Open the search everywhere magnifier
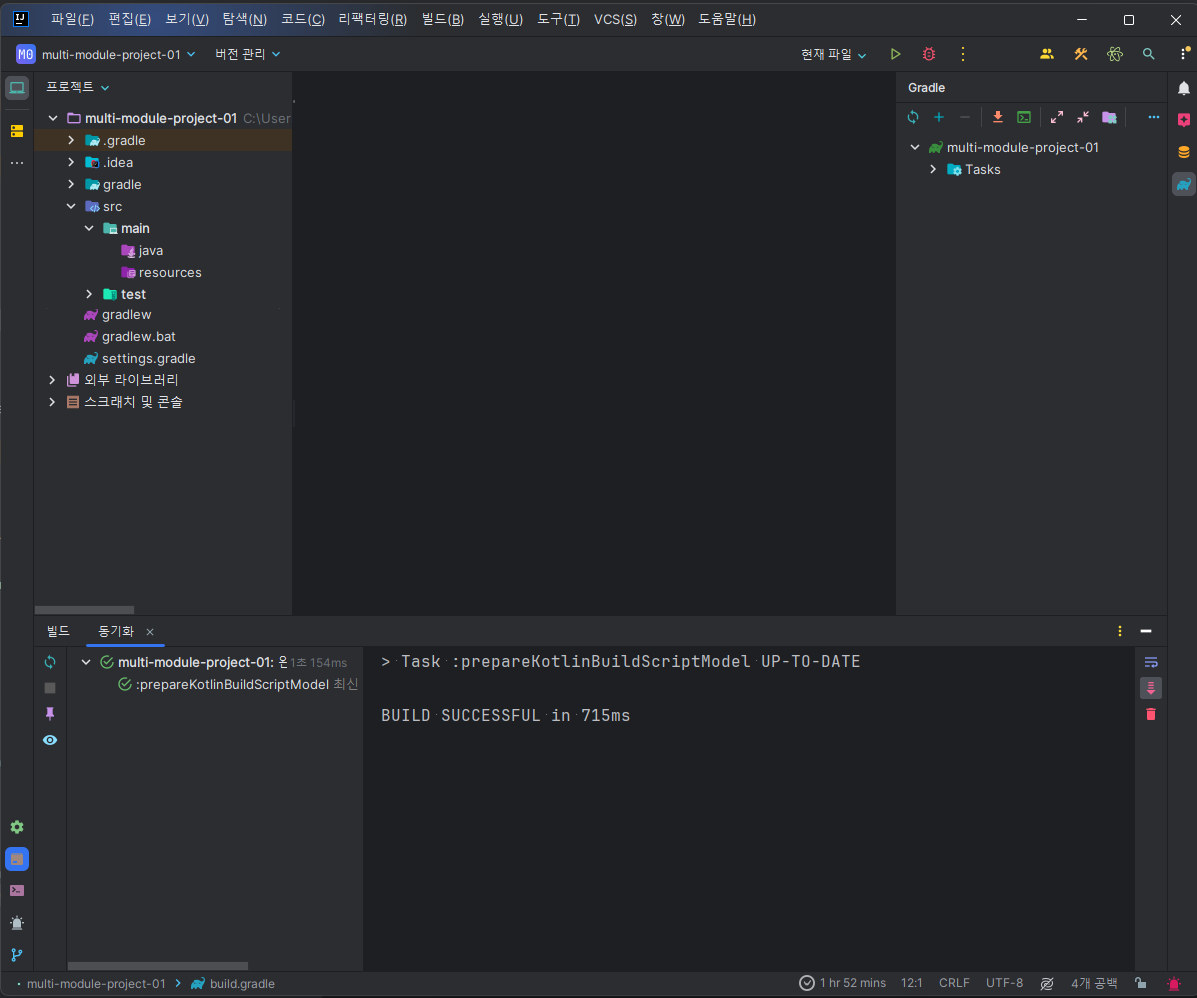The image size is (1197, 998). pos(1148,54)
